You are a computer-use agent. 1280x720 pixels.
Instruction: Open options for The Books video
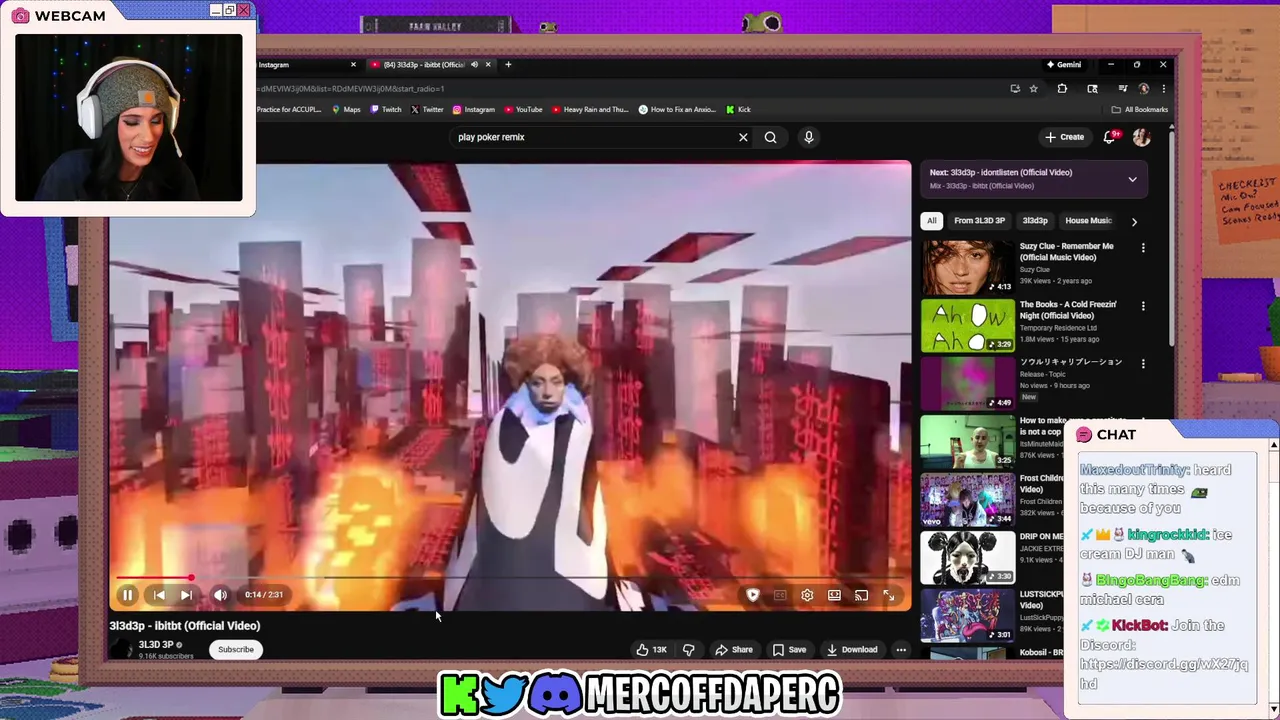1143,305
